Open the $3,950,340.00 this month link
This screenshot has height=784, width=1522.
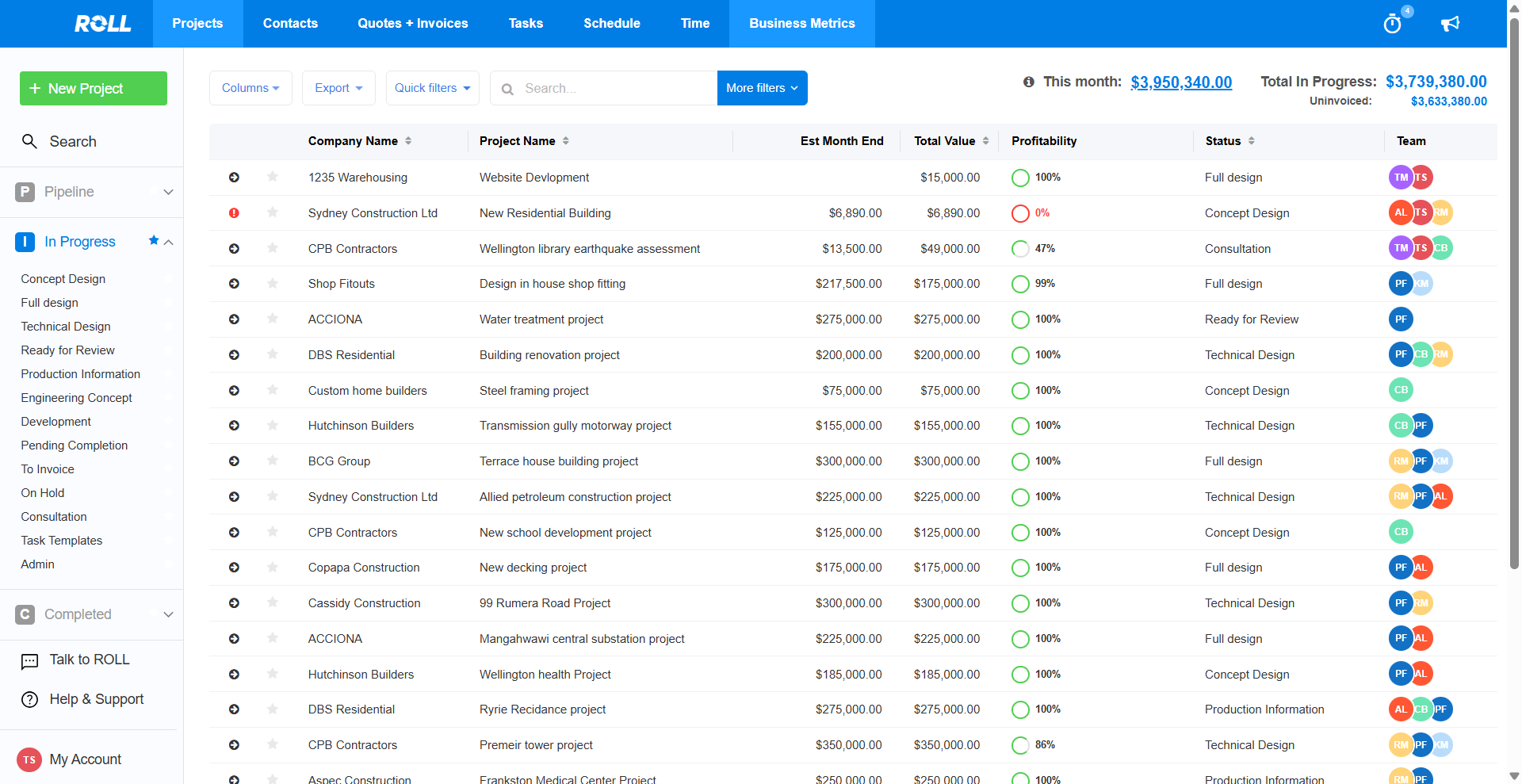tap(1180, 82)
